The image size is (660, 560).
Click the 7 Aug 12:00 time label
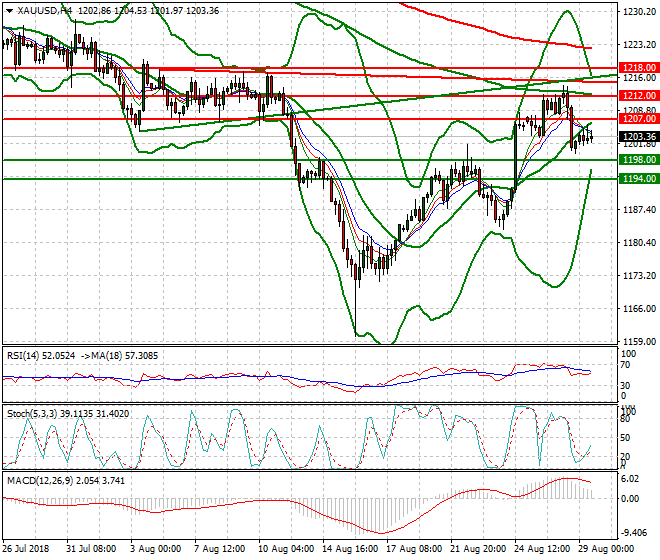[220, 549]
